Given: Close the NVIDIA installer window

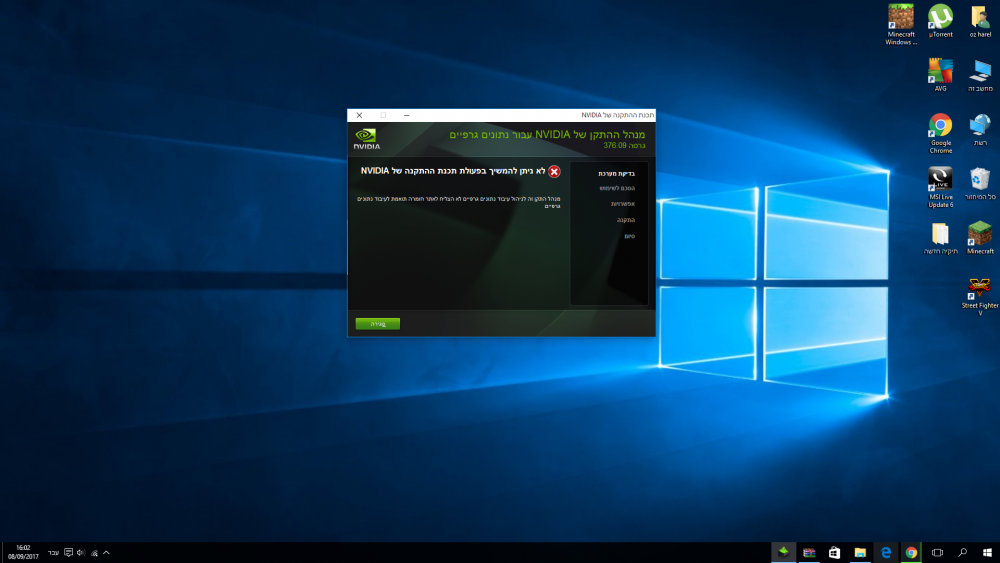Looking at the screenshot, I should pos(359,115).
